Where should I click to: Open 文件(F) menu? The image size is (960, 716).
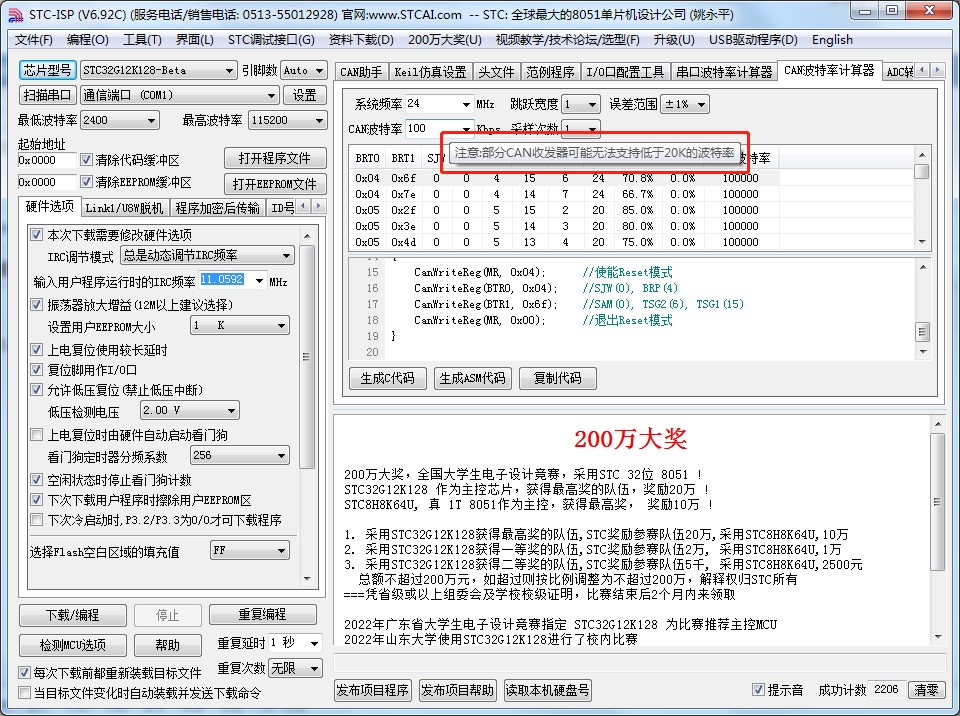pyautogui.click(x=34, y=40)
